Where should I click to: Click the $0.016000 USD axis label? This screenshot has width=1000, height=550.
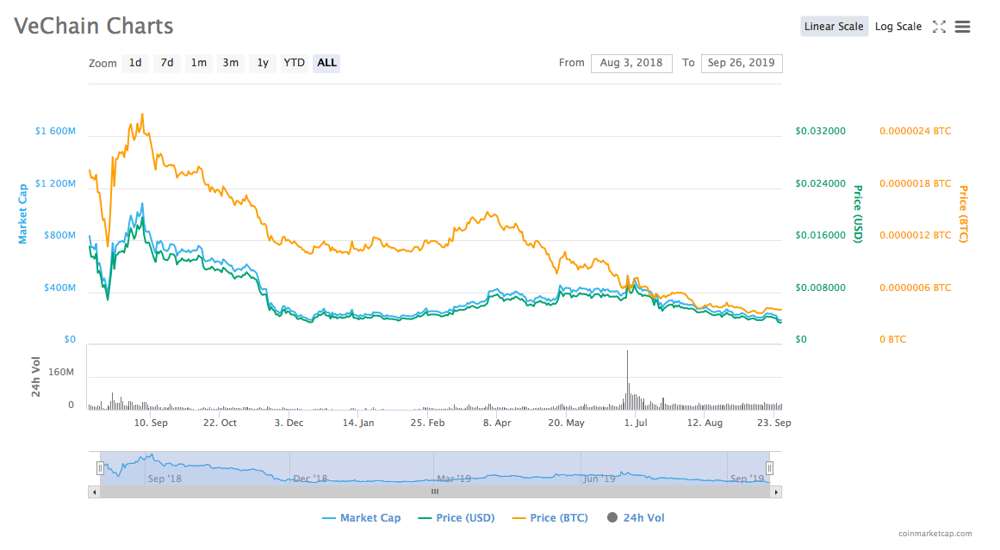click(820, 235)
